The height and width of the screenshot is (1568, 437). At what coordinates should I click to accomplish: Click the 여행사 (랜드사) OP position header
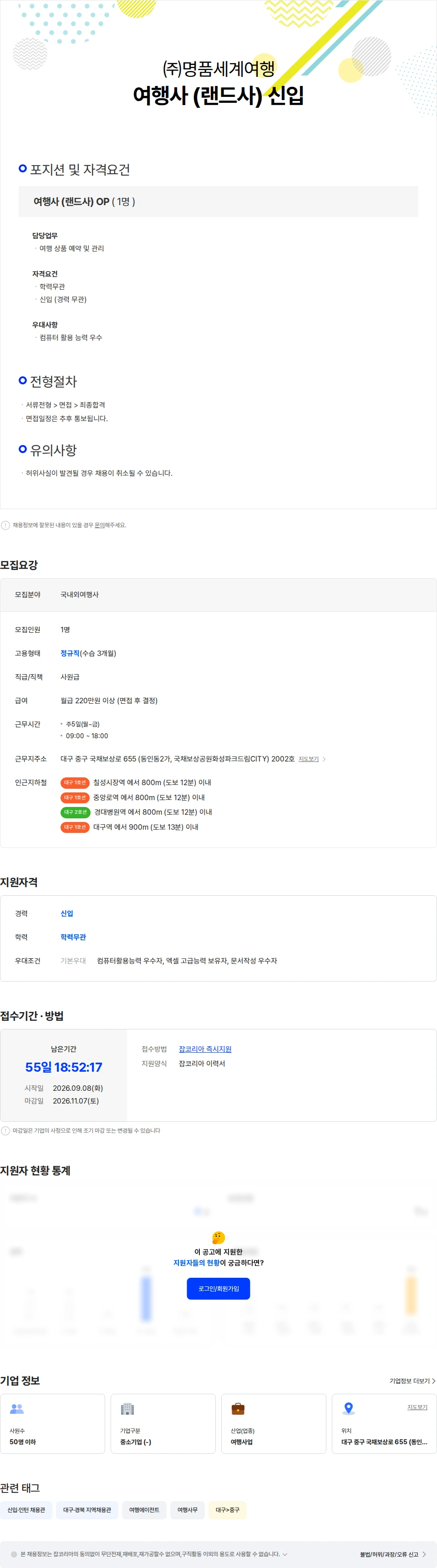(x=218, y=202)
